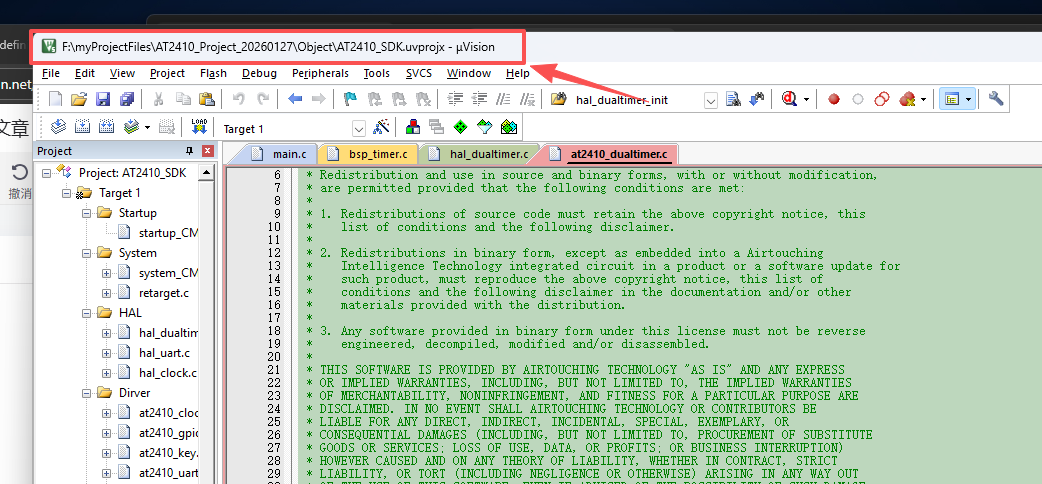
Task: Click the Project panel scroll up arrow
Action: pos(207,172)
